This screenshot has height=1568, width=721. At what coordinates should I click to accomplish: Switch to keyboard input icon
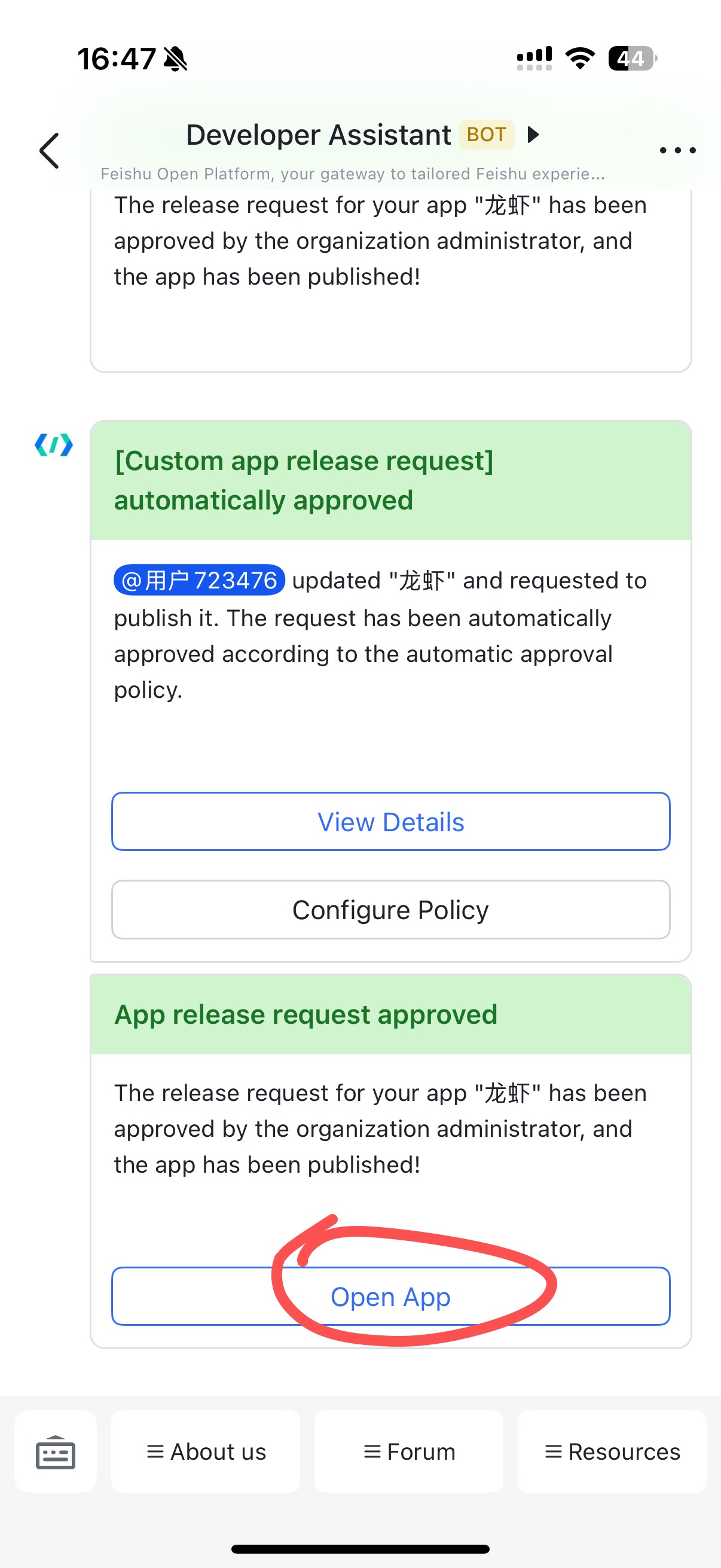pos(56,1452)
